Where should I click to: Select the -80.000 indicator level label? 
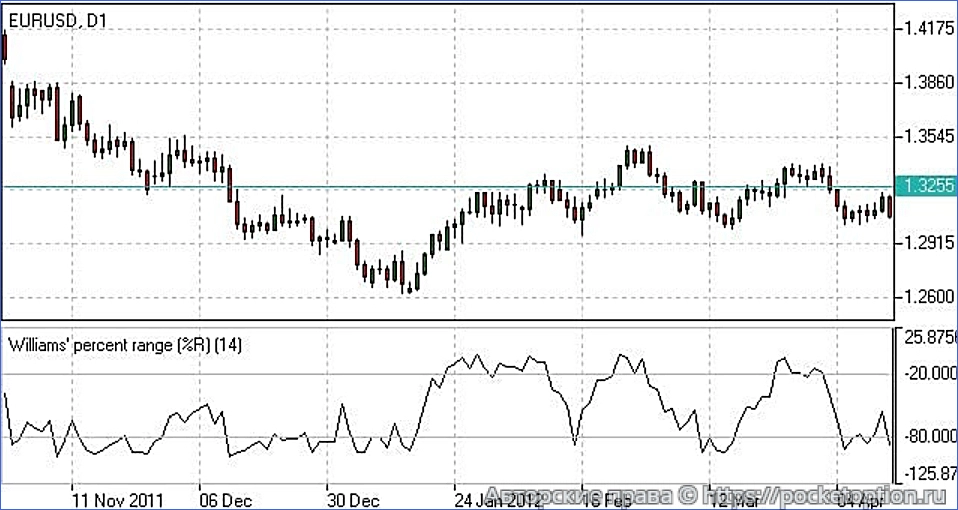click(929, 437)
